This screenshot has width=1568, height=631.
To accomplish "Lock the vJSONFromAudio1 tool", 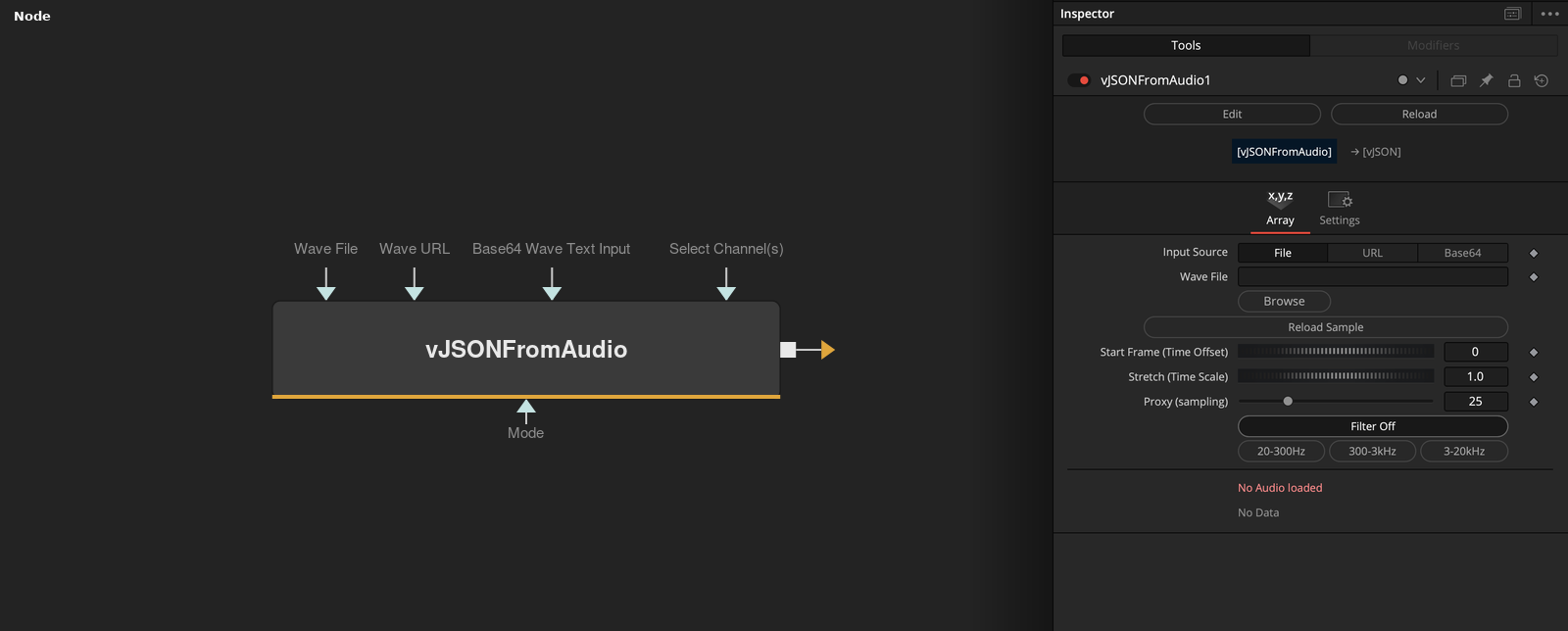I will pos(1514,80).
